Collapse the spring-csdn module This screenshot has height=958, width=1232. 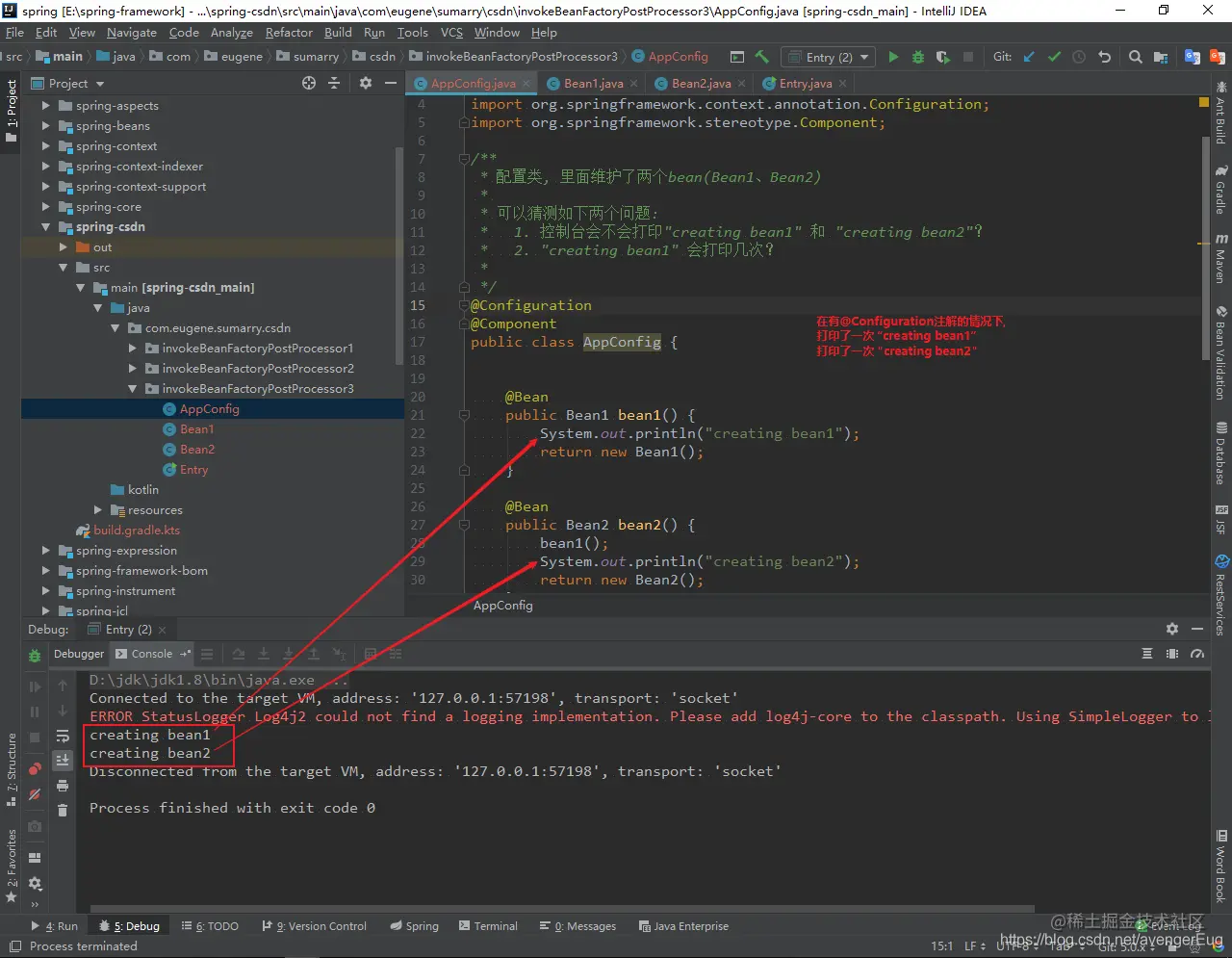point(45,227)
